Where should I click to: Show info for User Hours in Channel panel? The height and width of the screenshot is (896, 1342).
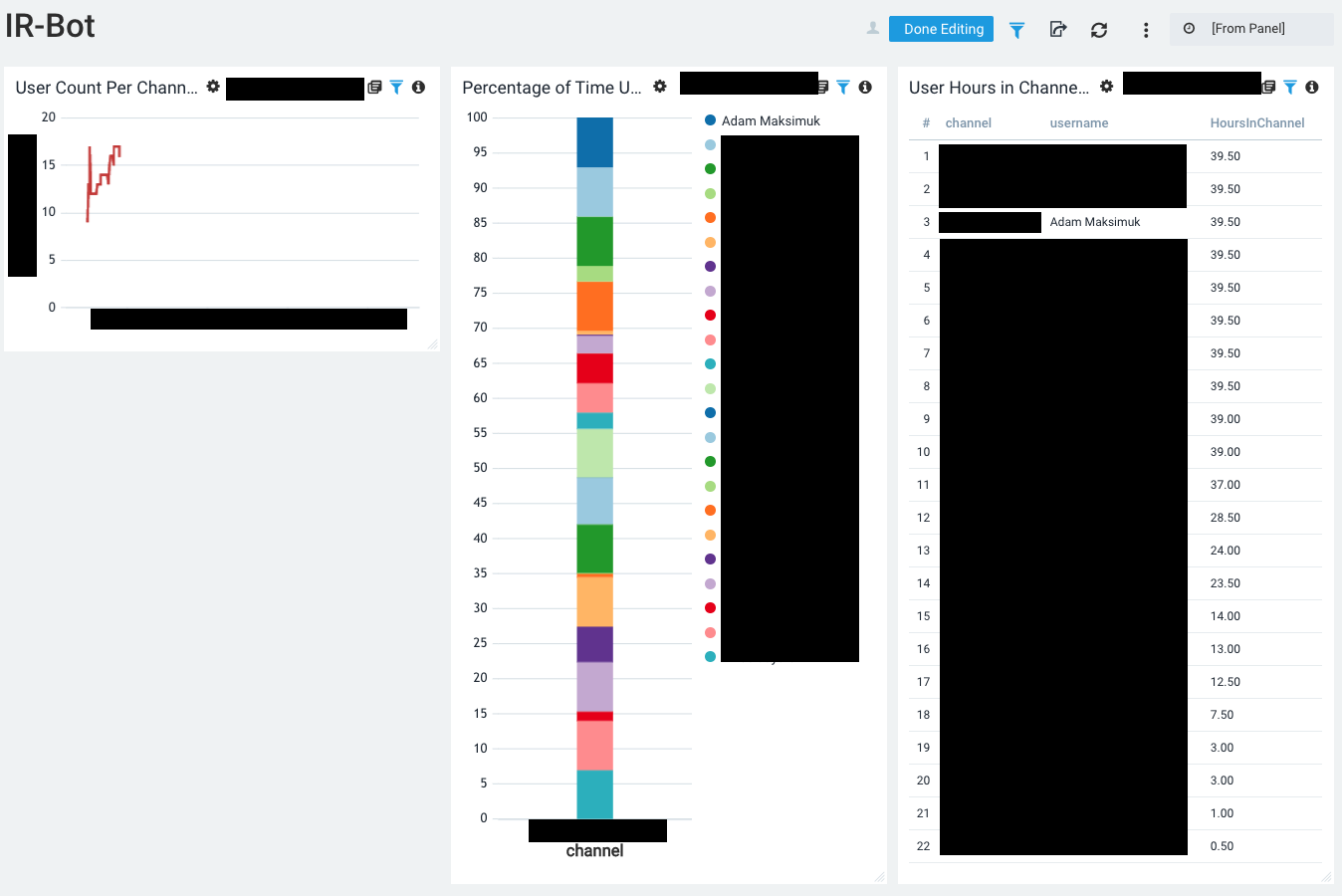click(1312, 87)
